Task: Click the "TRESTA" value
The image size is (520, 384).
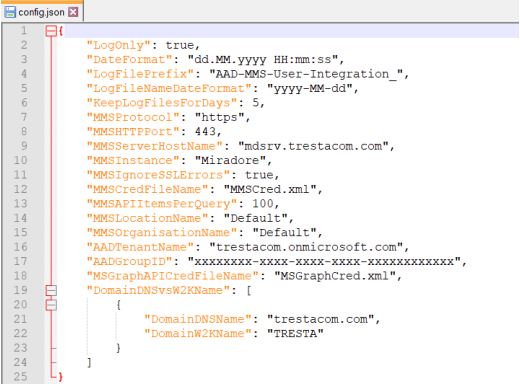Action: pyautogui.click(x=295, y=333)
